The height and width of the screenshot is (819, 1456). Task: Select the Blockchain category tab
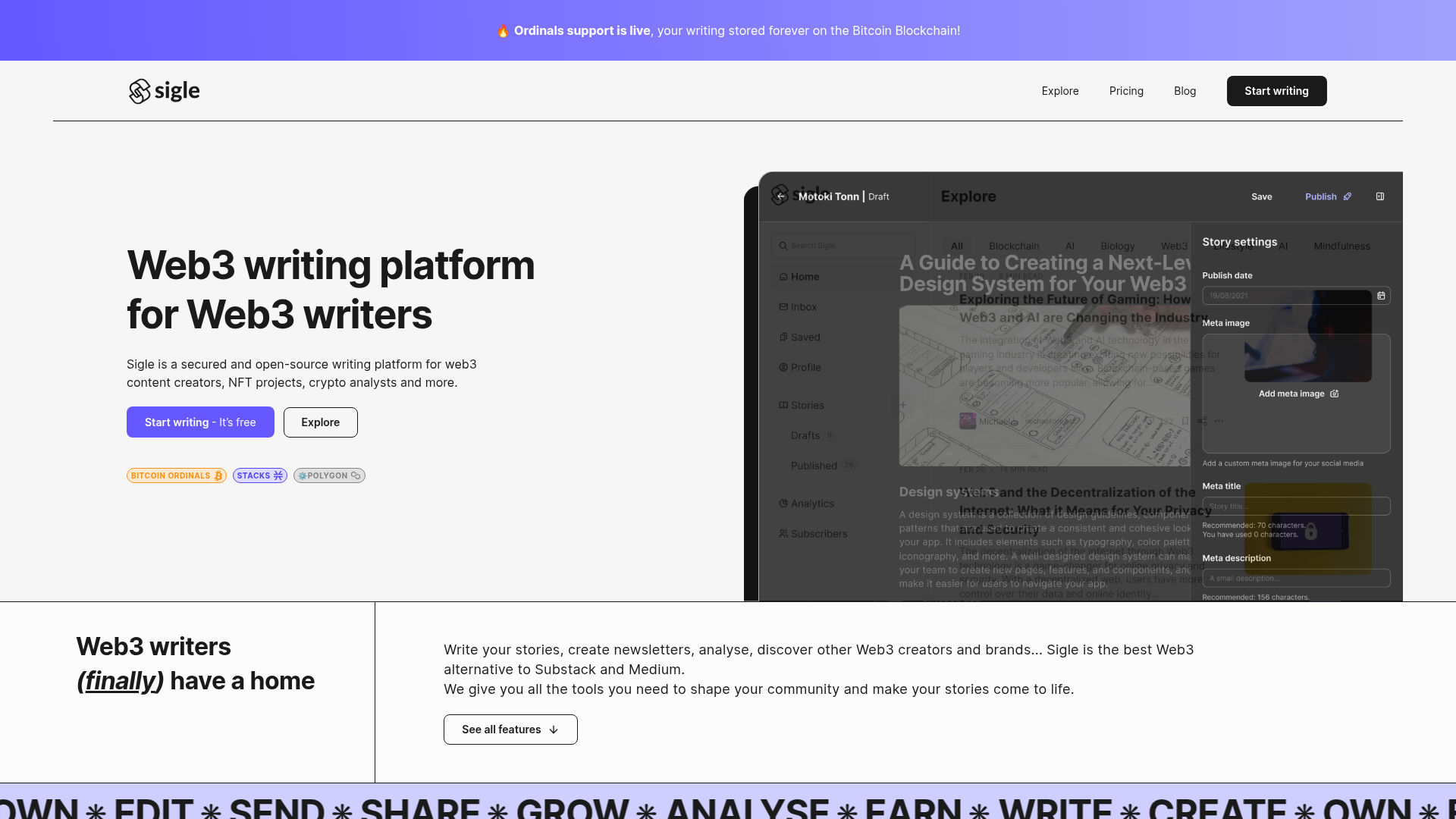coord(1014,246)
